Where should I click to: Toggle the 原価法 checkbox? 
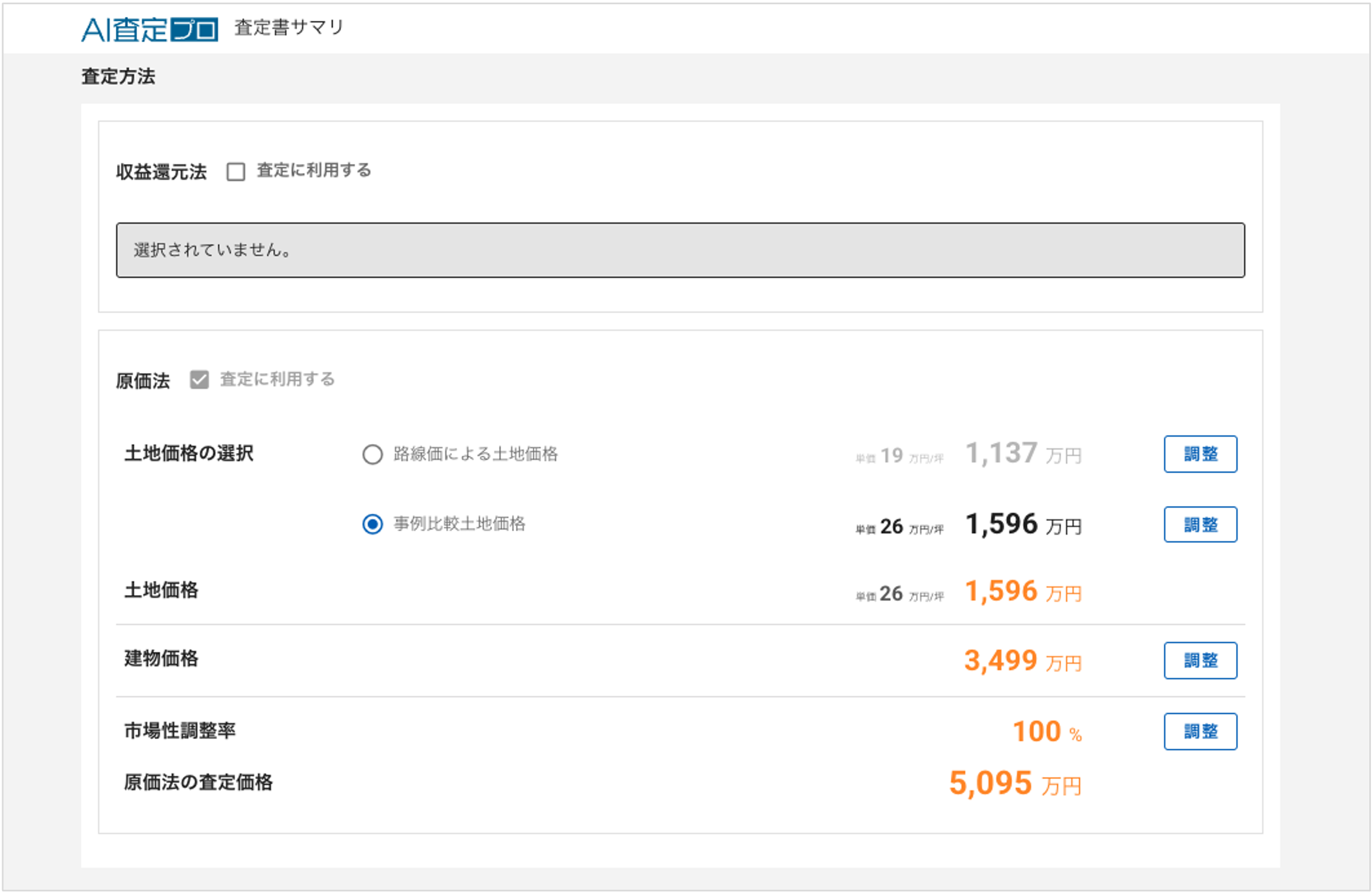point(199,380)
